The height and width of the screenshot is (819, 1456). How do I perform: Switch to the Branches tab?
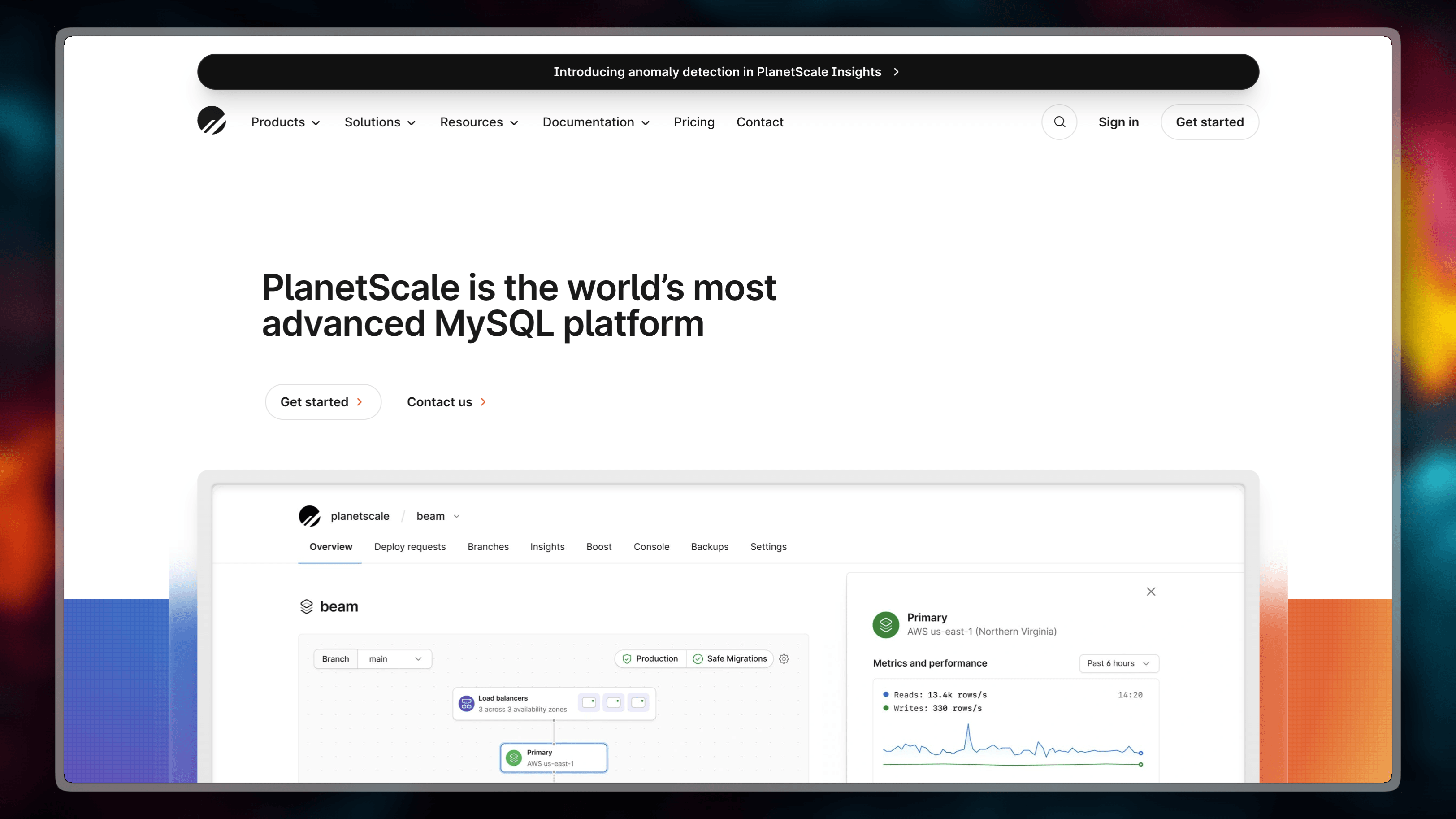[x=488, y=546]
